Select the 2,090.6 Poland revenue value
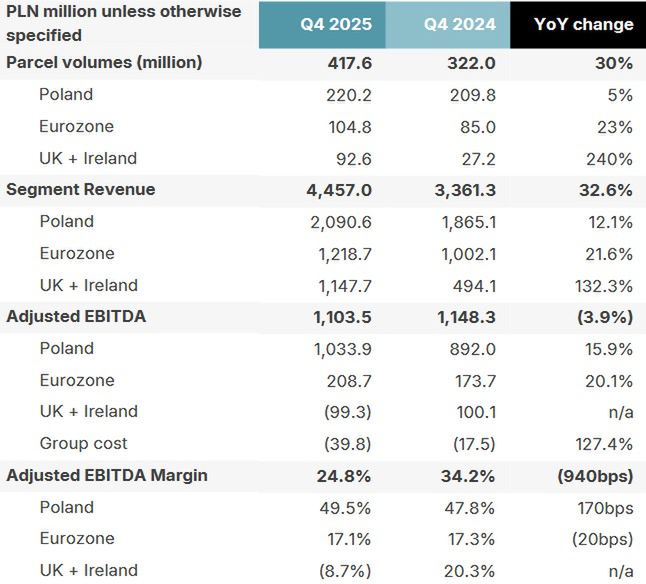 (x=343, y=222)
